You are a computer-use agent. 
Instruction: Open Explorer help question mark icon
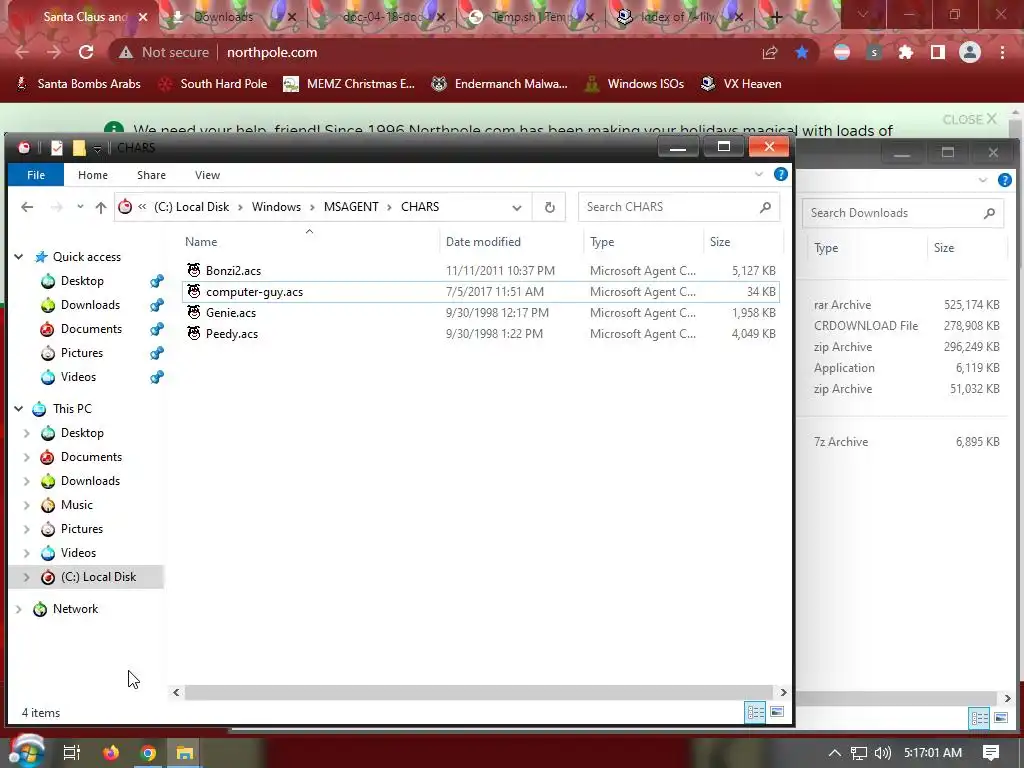780,174
